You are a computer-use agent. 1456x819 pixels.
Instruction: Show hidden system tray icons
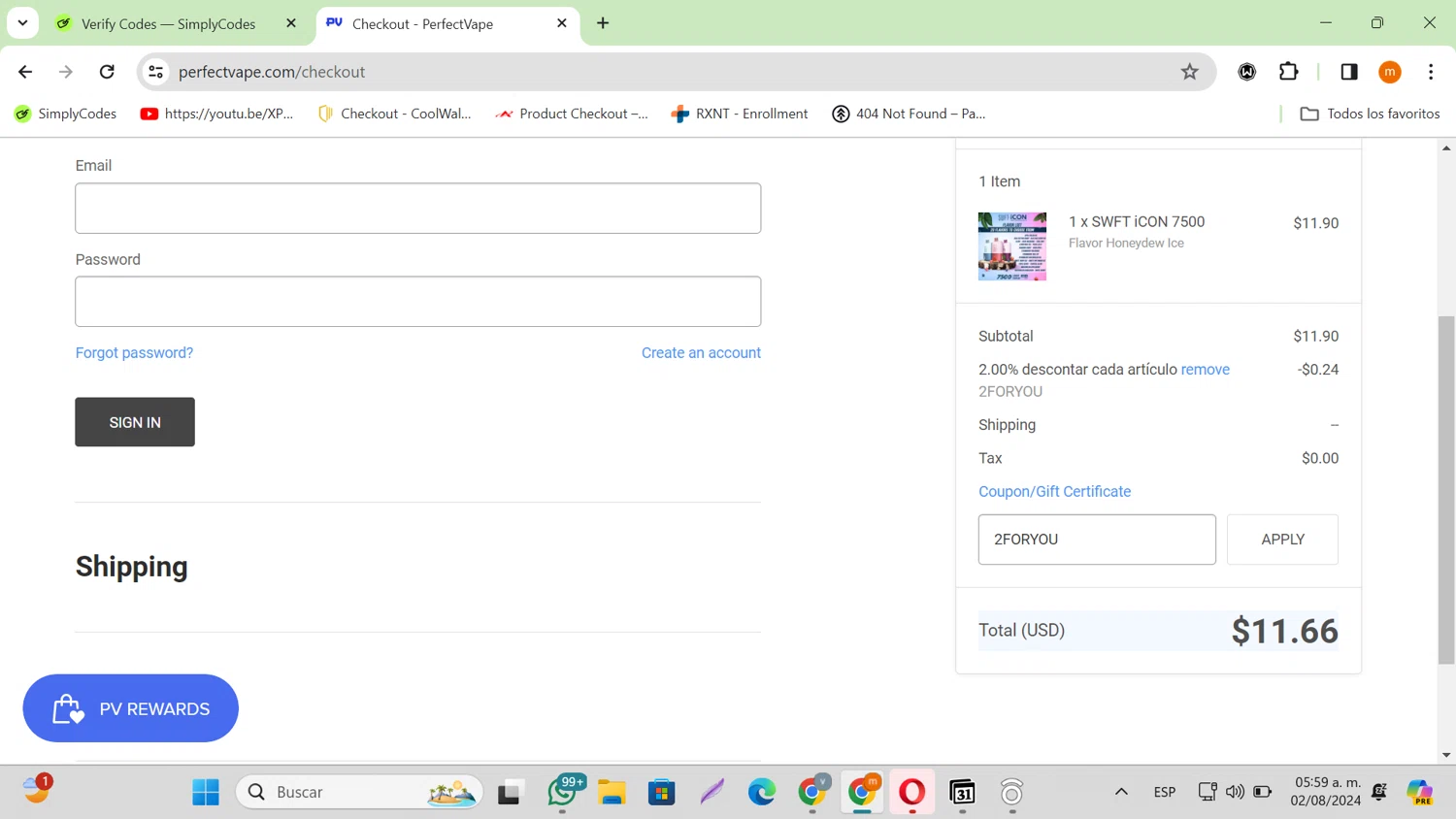pos(1121,792)
